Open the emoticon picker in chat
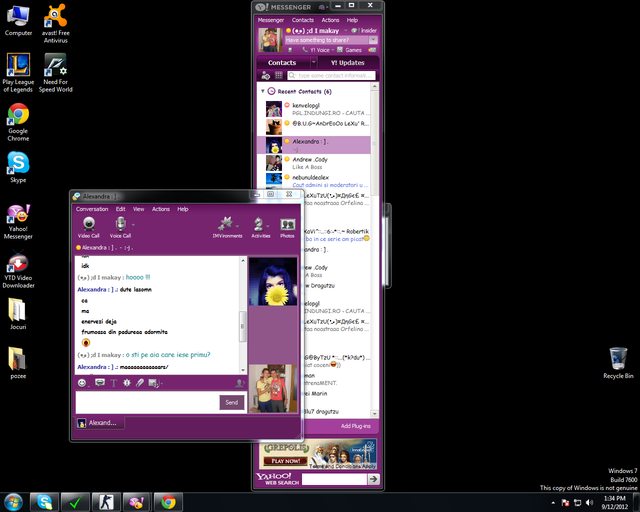This screenshot has width=640, height=512. click(x=82, y=383)
